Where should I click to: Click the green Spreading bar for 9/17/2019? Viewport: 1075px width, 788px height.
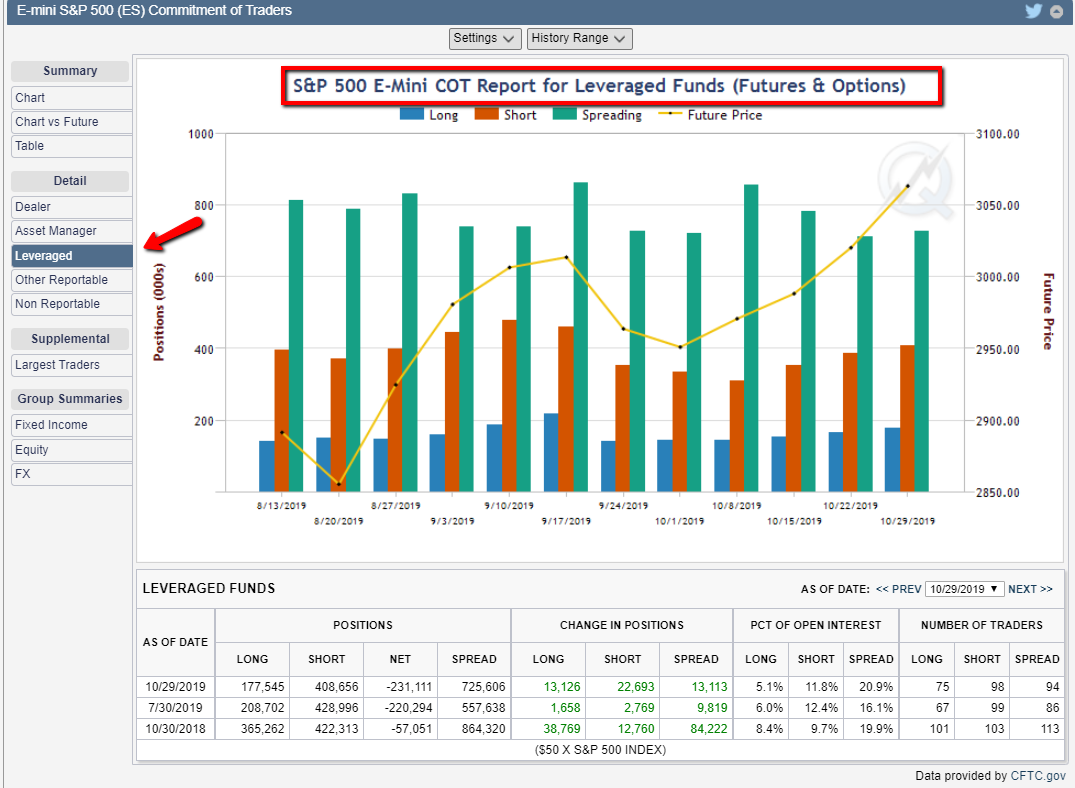point(581,337)
